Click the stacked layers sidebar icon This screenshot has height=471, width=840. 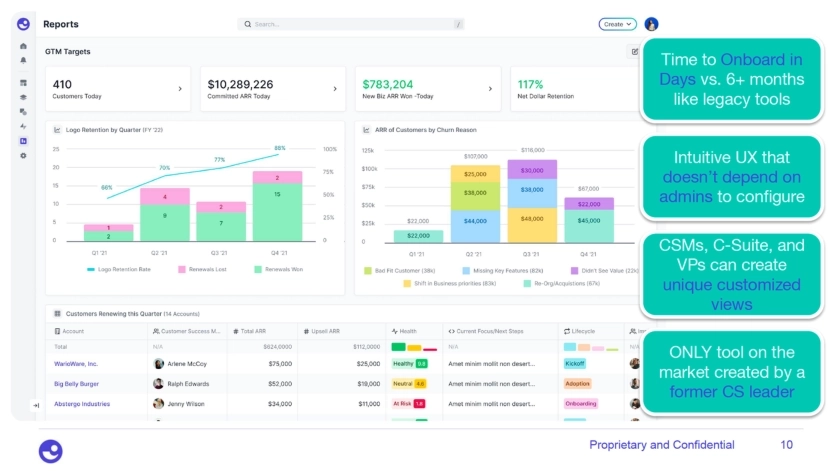pyautogui.click(x=24, y=97)
